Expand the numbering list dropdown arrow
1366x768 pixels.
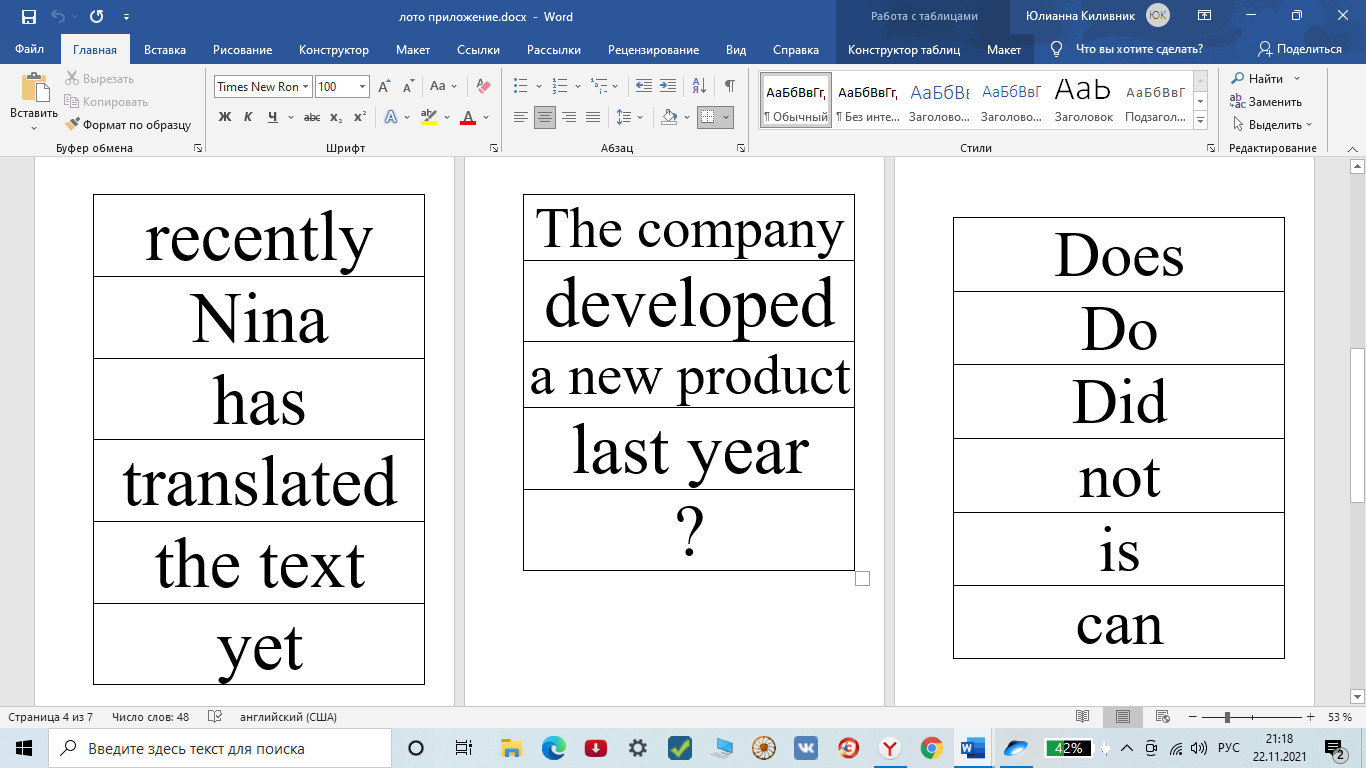click(x=577, y=87)
